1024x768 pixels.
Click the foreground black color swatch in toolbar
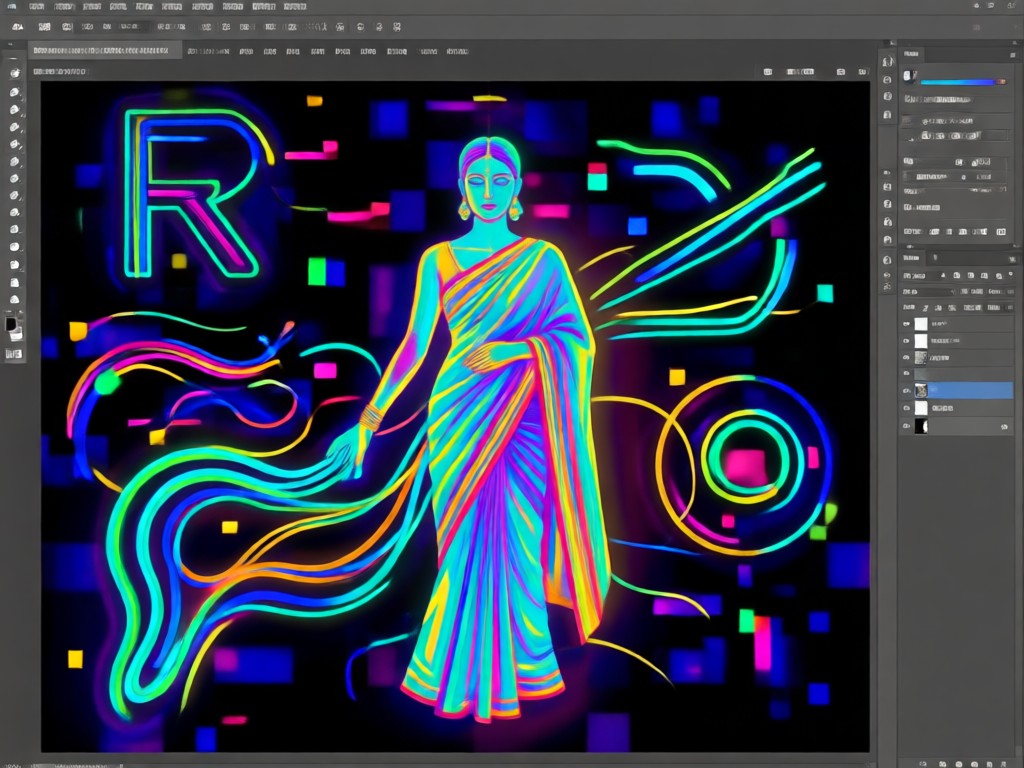[x=11, y=324]
